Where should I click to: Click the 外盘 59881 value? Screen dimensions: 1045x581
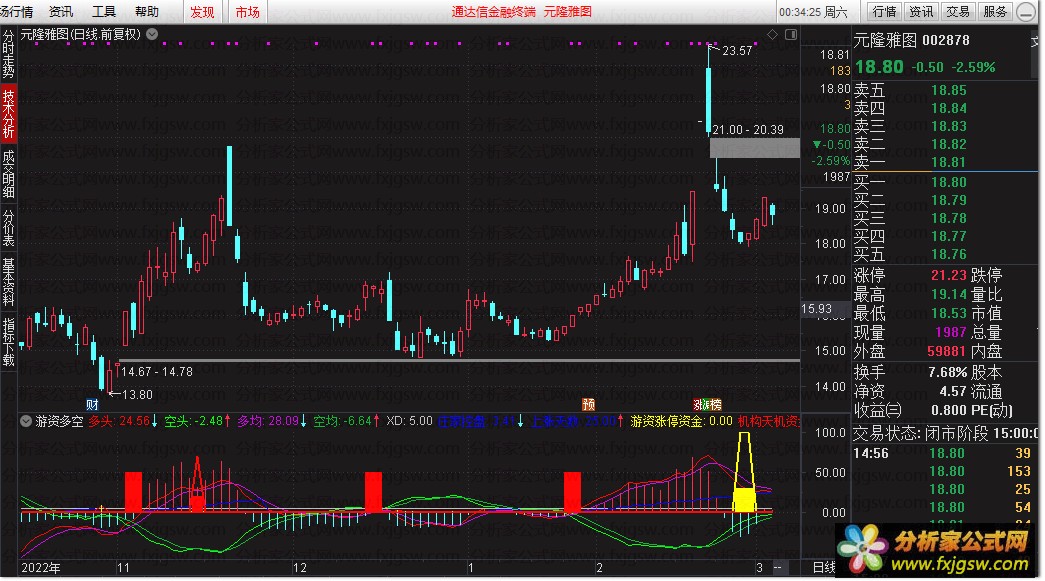[x=947, y=351]
